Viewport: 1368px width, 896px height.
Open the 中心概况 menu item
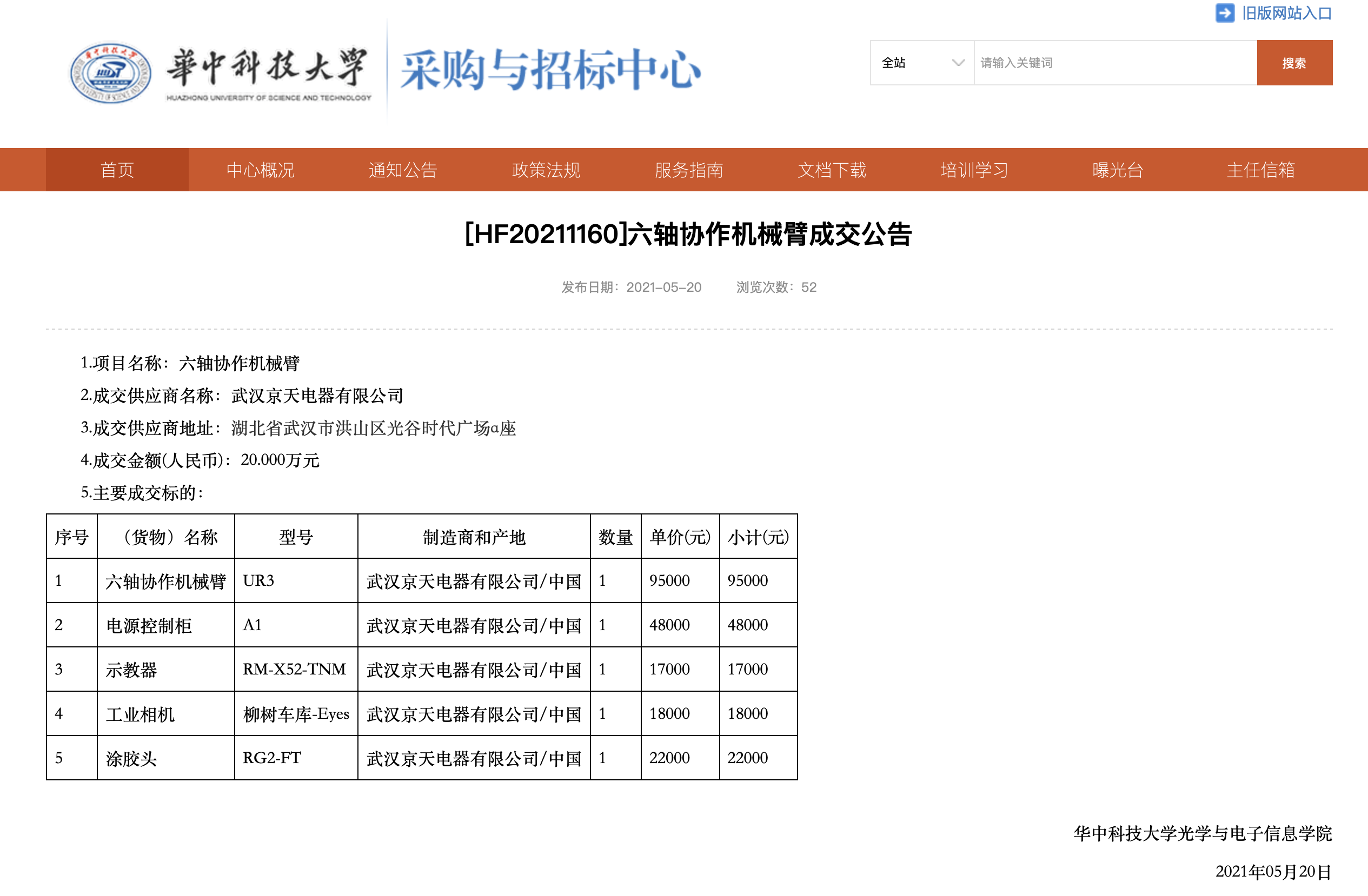tap(260, 170)
